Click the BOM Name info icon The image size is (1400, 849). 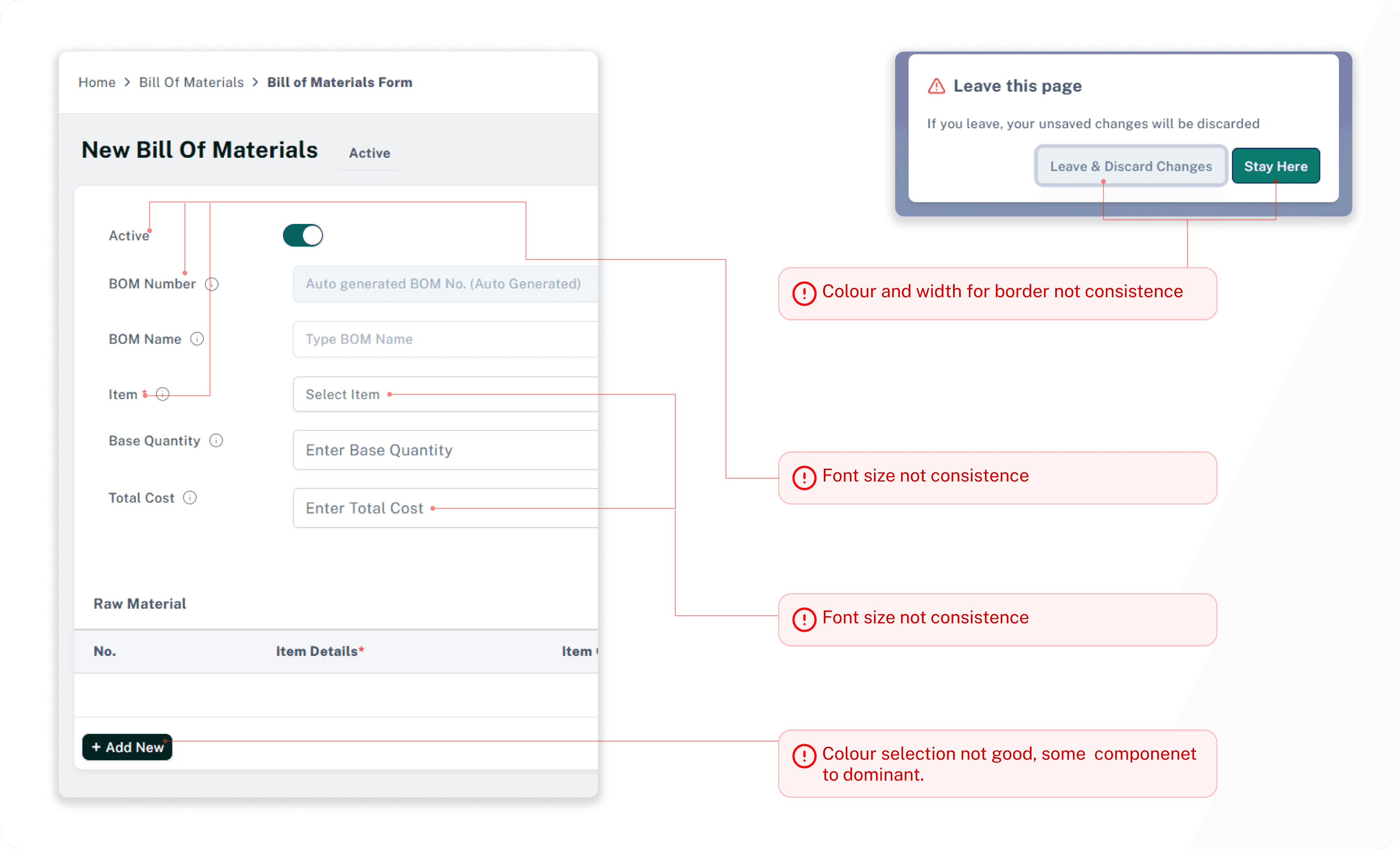197,339
